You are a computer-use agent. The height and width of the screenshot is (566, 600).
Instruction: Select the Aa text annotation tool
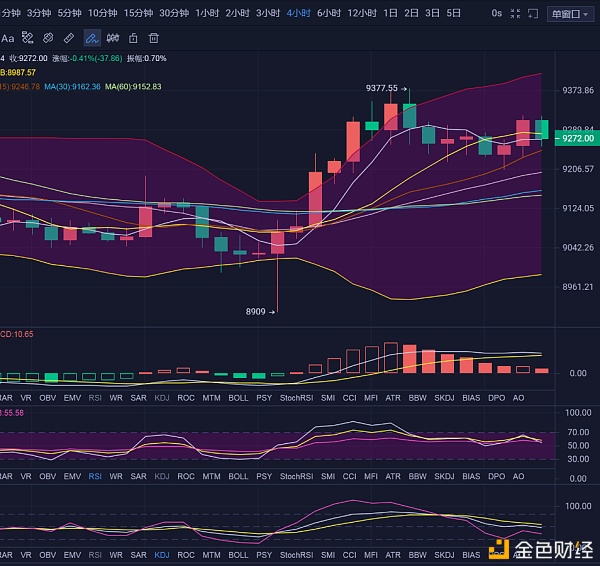(x=8, y=37)
